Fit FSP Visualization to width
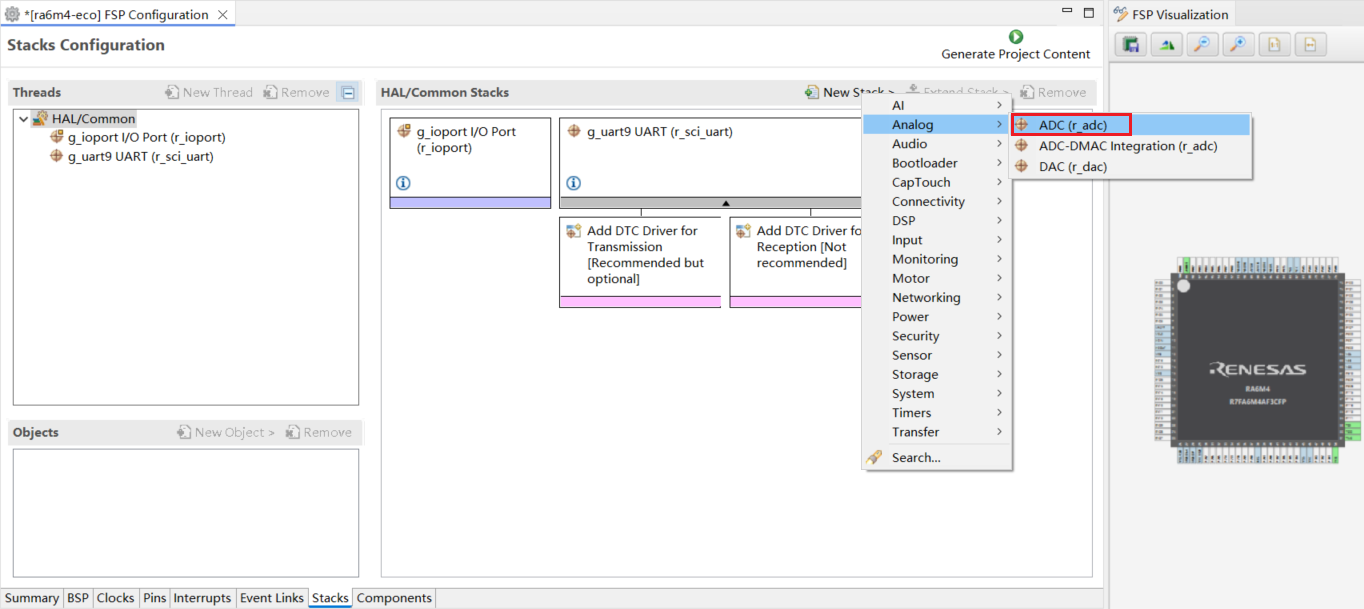Viewport: 1364px width, 609px height. pyautogui.click(x=1310, y=44)
